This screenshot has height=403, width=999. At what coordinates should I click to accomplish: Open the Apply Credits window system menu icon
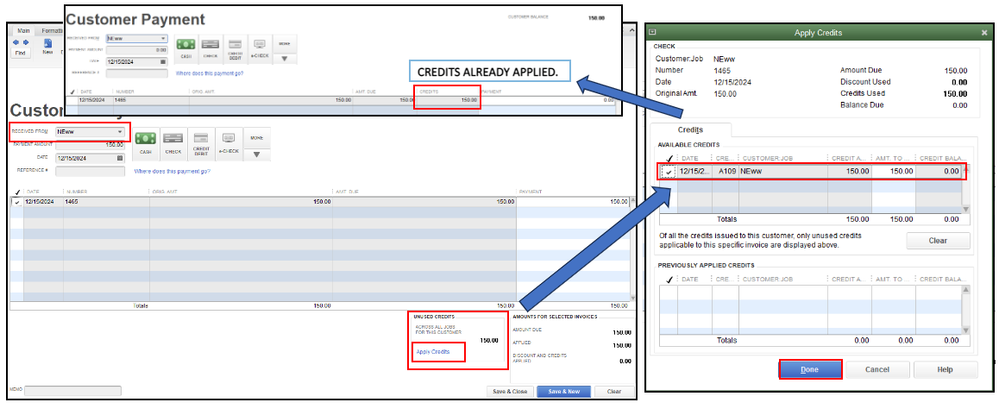tap(653, 32)
